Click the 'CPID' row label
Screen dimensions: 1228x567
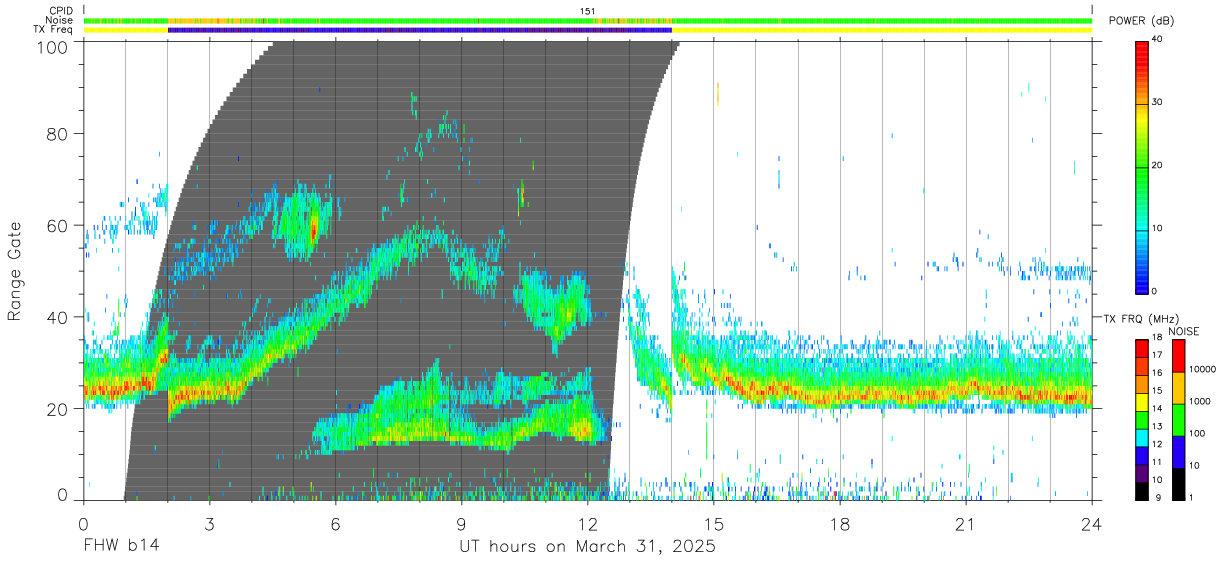click(x=62, y=11)
